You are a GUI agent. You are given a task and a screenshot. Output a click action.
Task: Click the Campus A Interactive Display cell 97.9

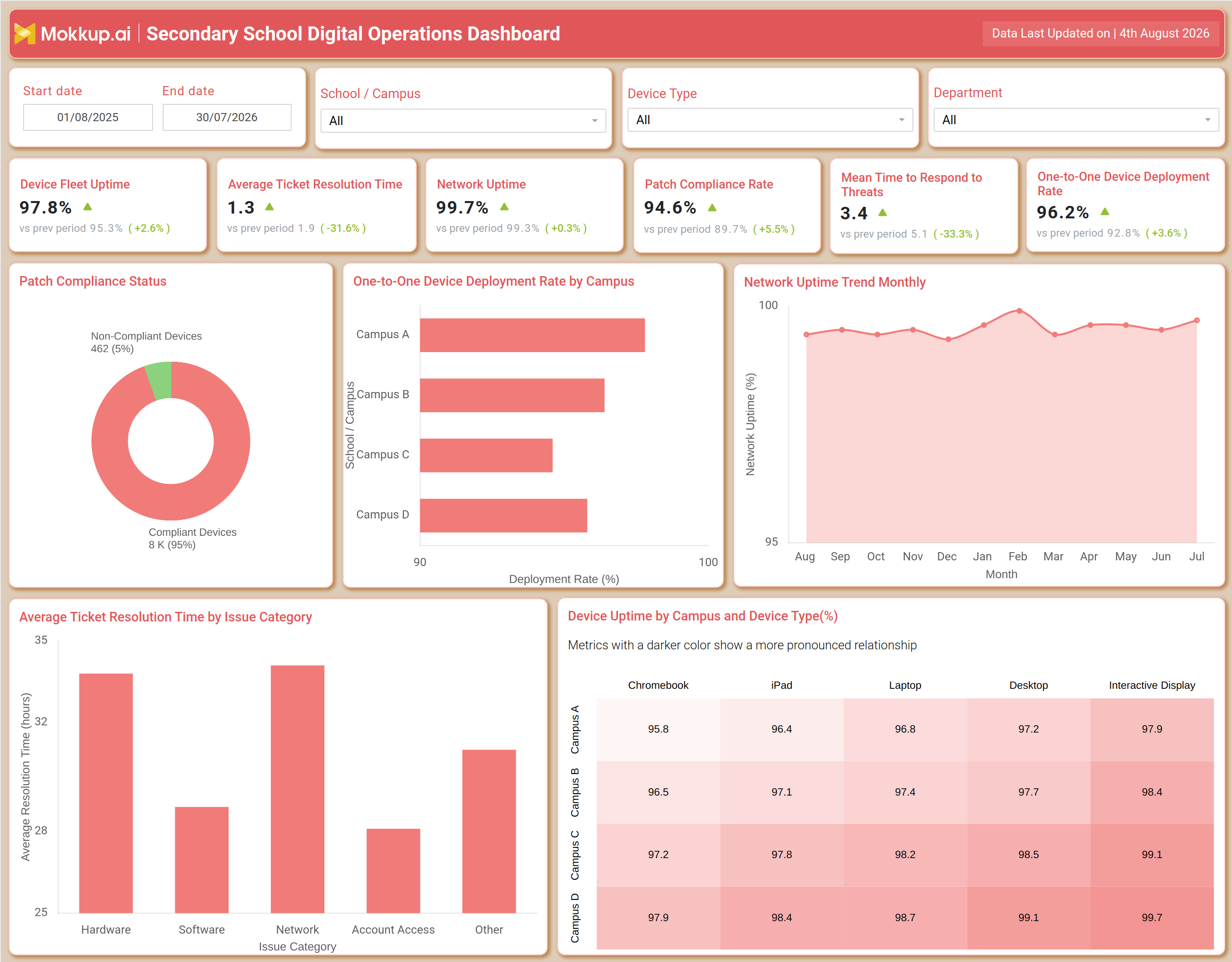pos(1152,730)
